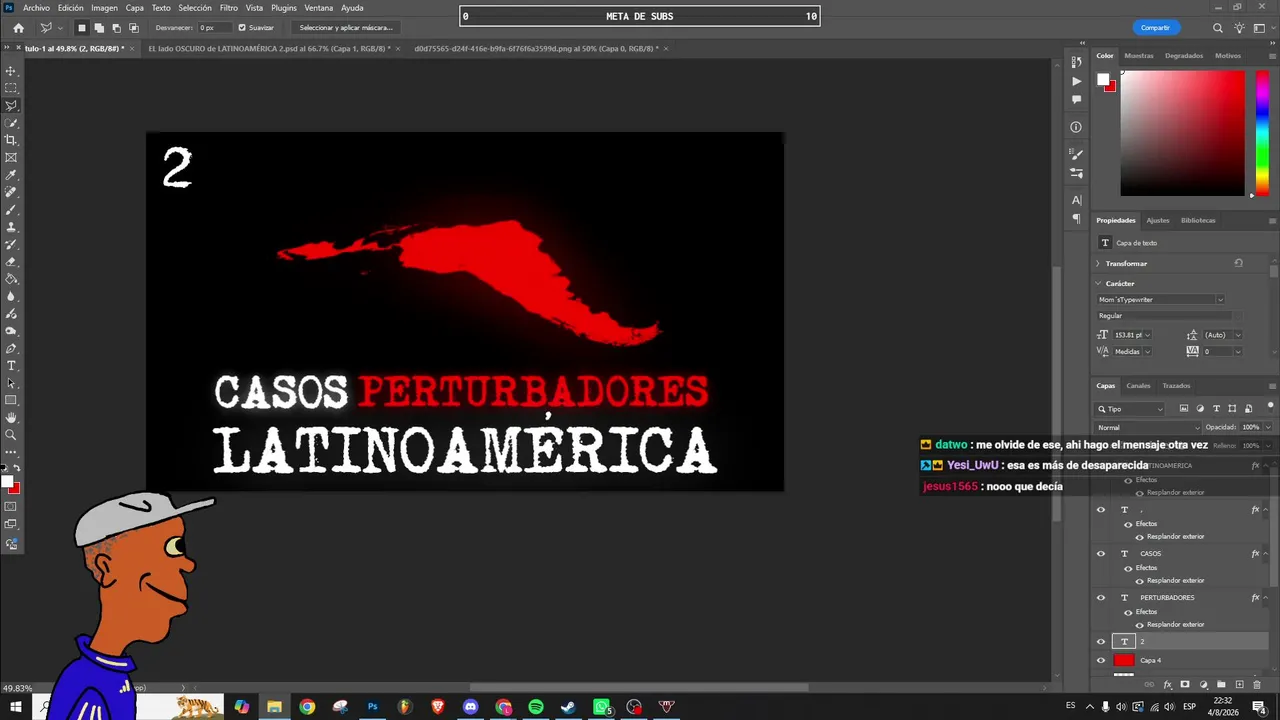This screenshot has width=1280, height=720.
Task: Select the Horizontal Type tool
Action: point(11,366)
